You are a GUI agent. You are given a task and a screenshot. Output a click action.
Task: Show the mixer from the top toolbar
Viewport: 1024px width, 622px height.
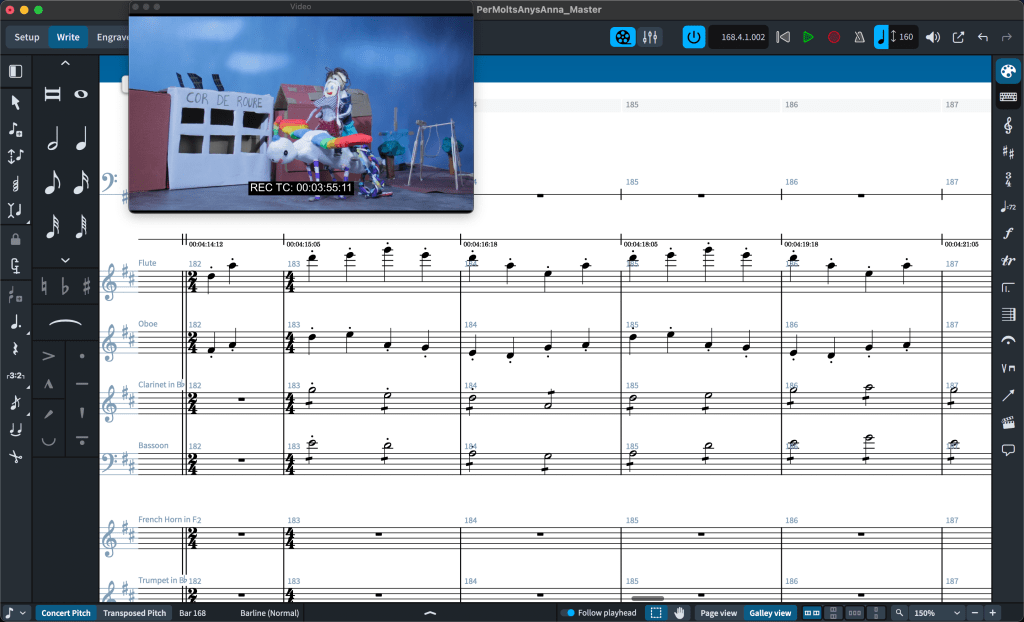coord(650,37)
